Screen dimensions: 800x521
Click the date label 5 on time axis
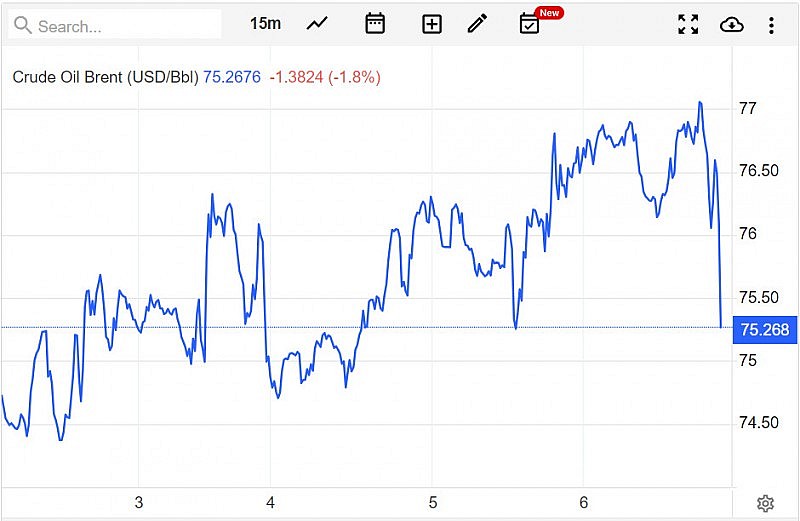click(433, 503)
